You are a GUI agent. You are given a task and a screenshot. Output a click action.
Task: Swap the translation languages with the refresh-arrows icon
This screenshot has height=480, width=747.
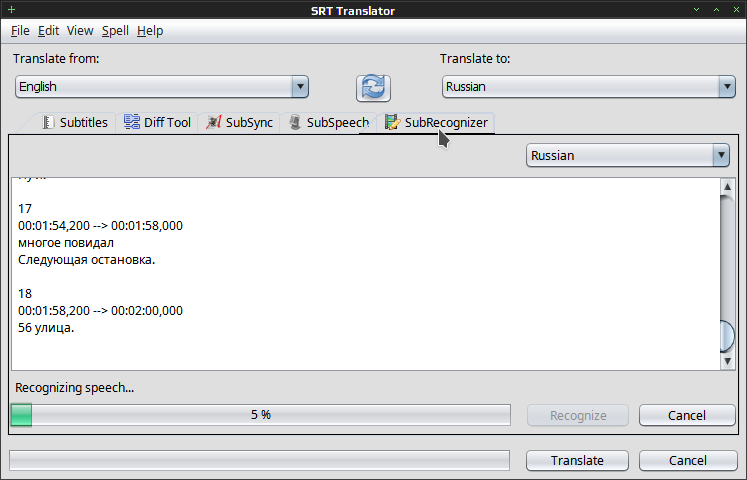373,88
